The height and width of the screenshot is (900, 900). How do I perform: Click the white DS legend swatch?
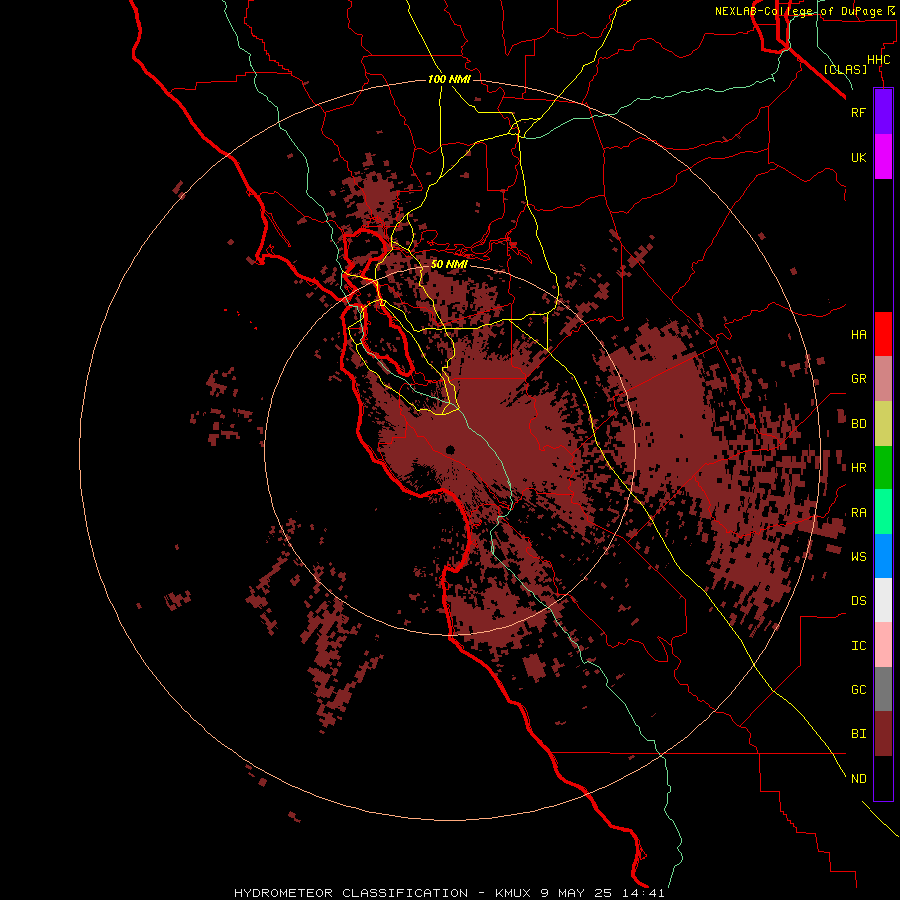(x=883, y=600)
